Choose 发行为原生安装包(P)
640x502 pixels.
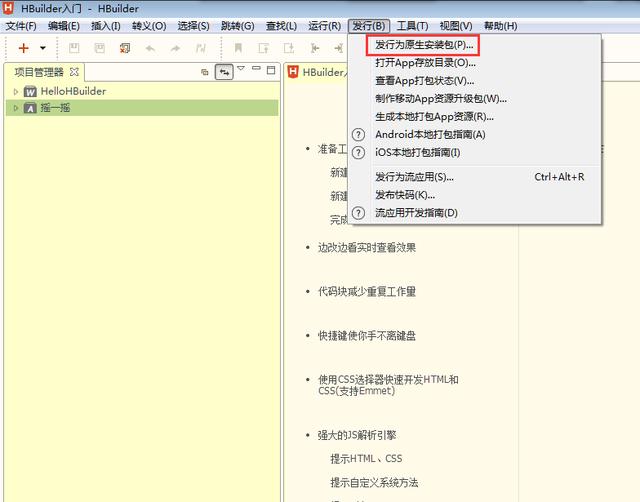(x=475, y=45)
